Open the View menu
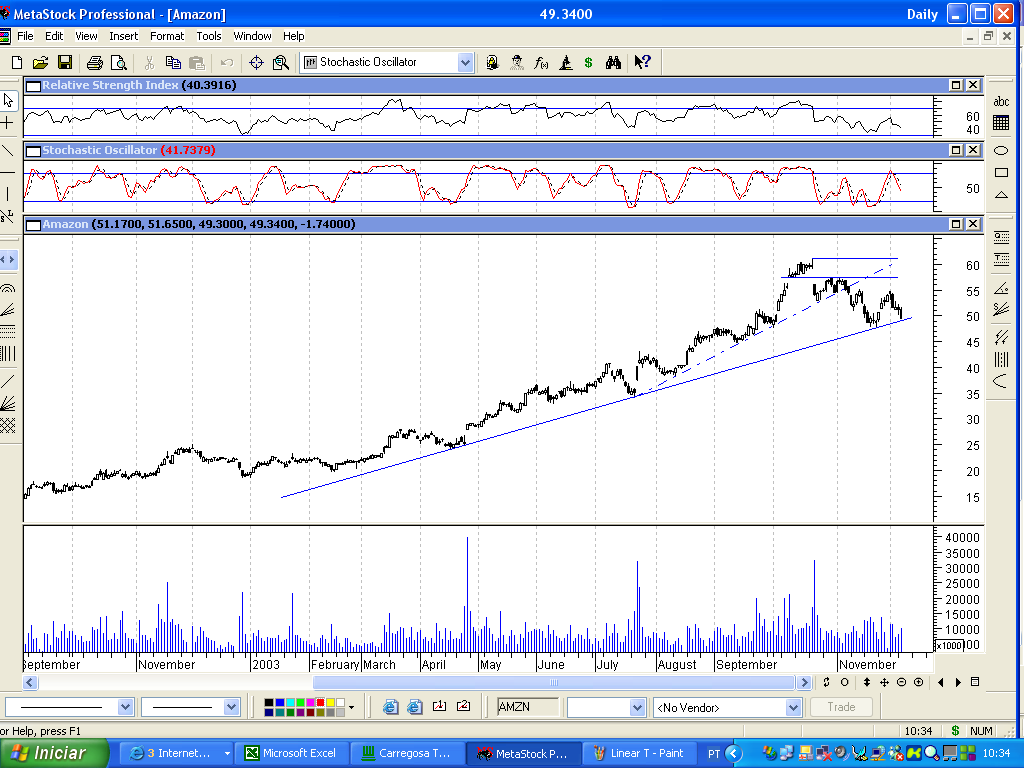The image size is (1024, 768). pos(86,36)
